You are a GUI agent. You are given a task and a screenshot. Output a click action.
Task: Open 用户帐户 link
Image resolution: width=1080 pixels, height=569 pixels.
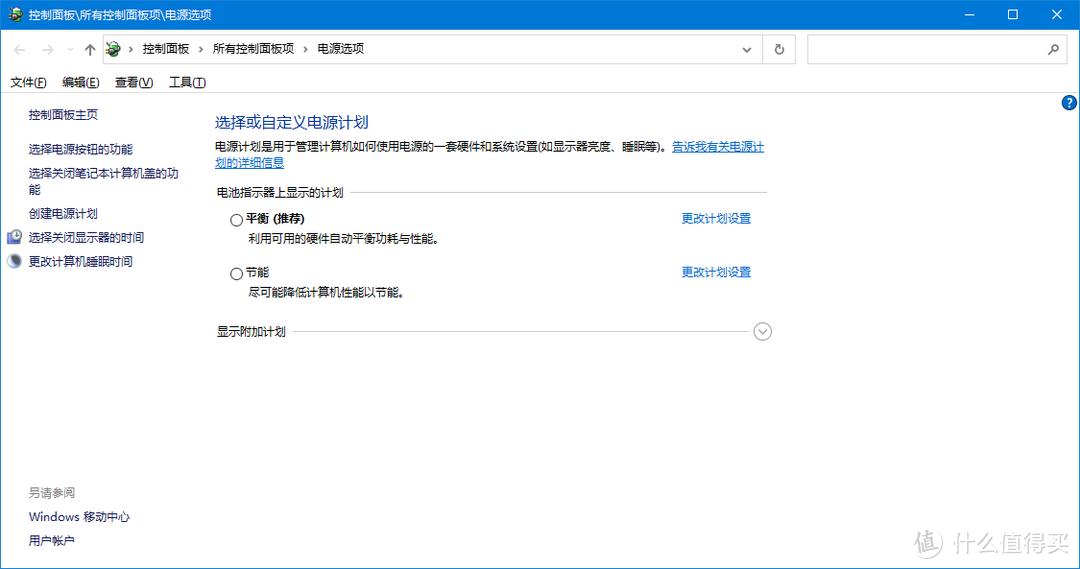(x=52, y=541)
